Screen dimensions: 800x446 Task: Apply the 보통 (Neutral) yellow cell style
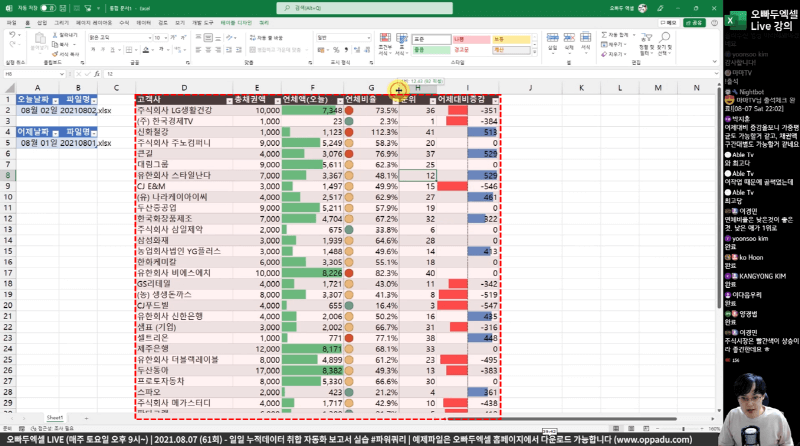(x=511, y=39)
